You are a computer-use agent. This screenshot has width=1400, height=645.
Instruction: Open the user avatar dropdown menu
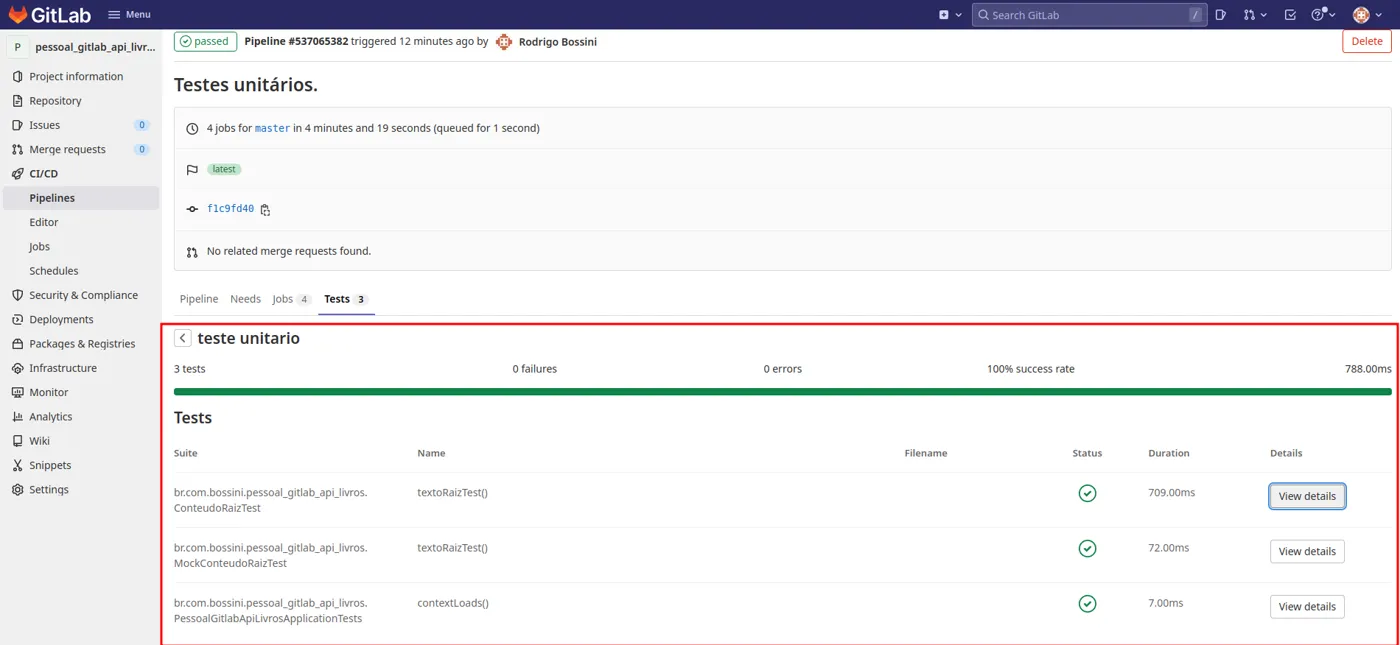click(1367, 15)
